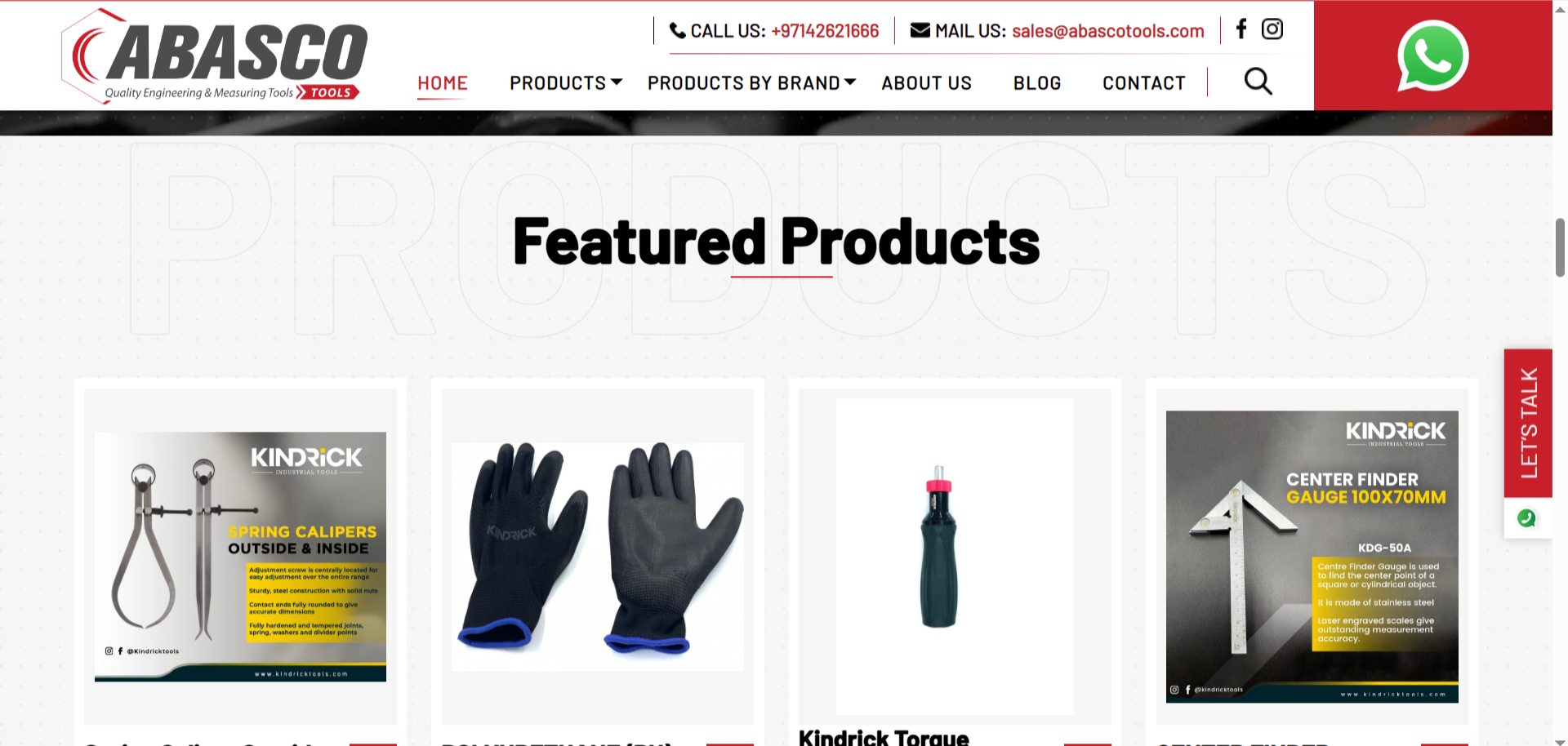
Task: Open the Instagram icon link
Action: pos(1272,29)
